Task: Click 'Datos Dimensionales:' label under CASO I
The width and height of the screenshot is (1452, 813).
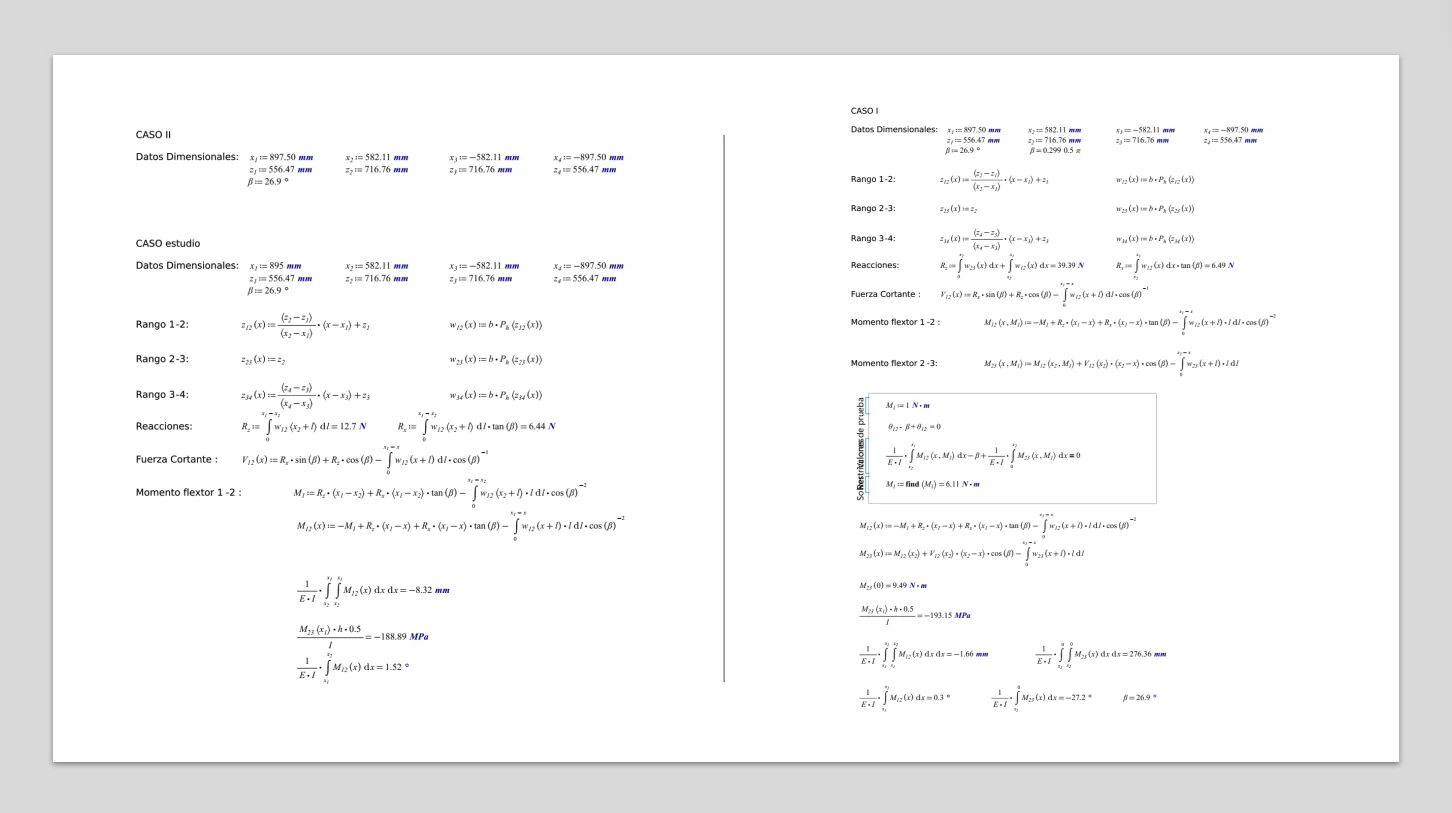Action: click(894, 130)
